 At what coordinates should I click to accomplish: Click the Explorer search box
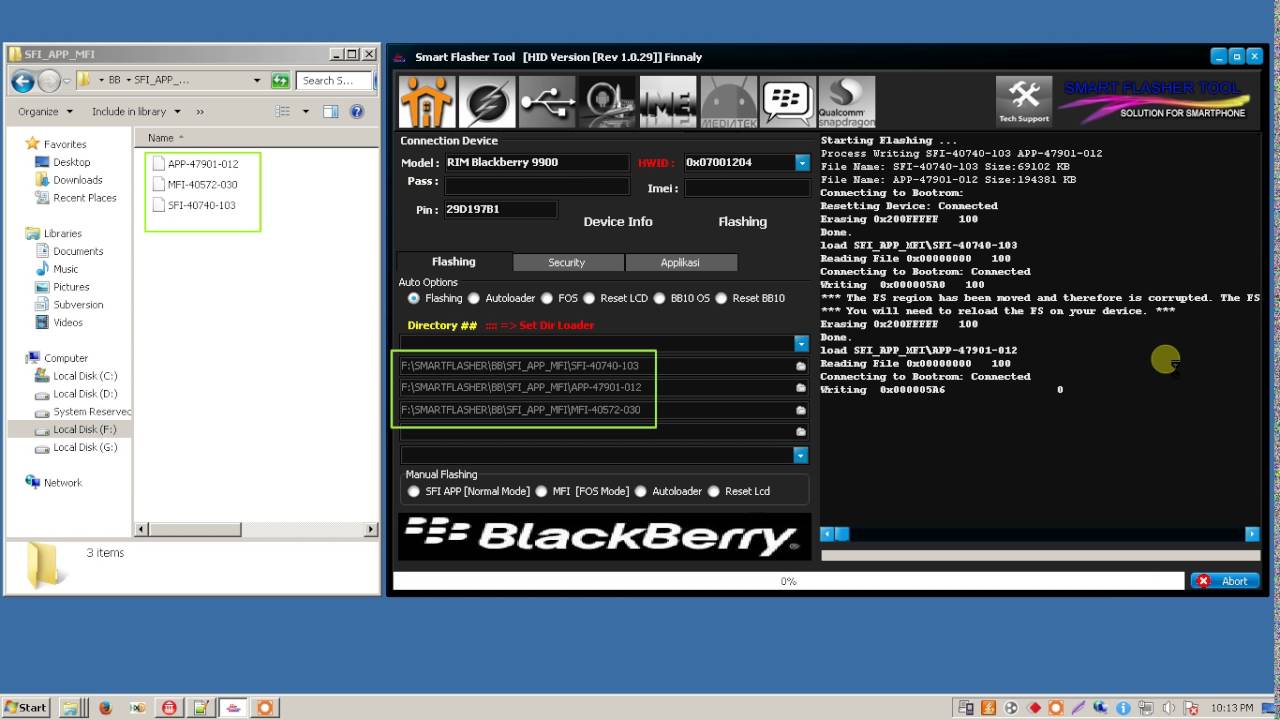pyautogui.click(x=335, y=81)
